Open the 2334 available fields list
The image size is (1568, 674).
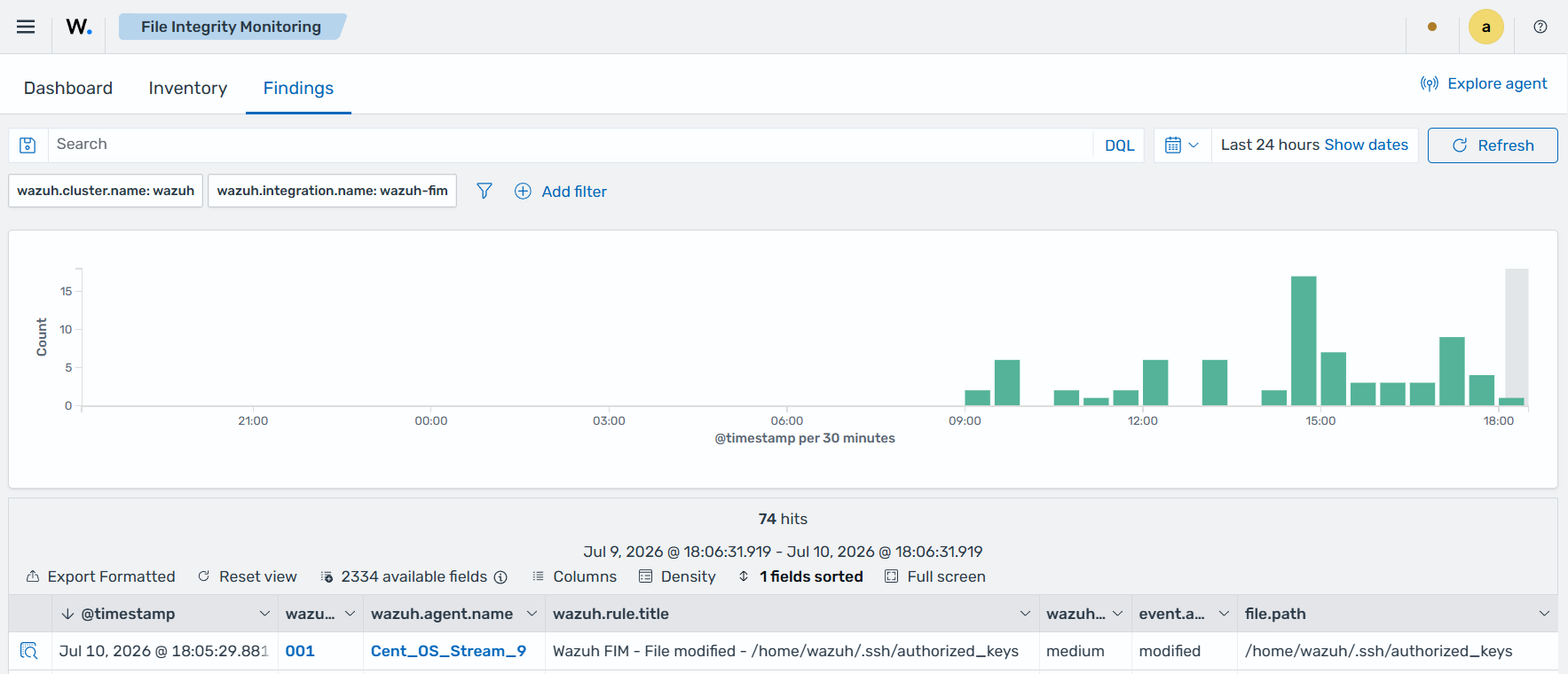[x=405, y=576]
